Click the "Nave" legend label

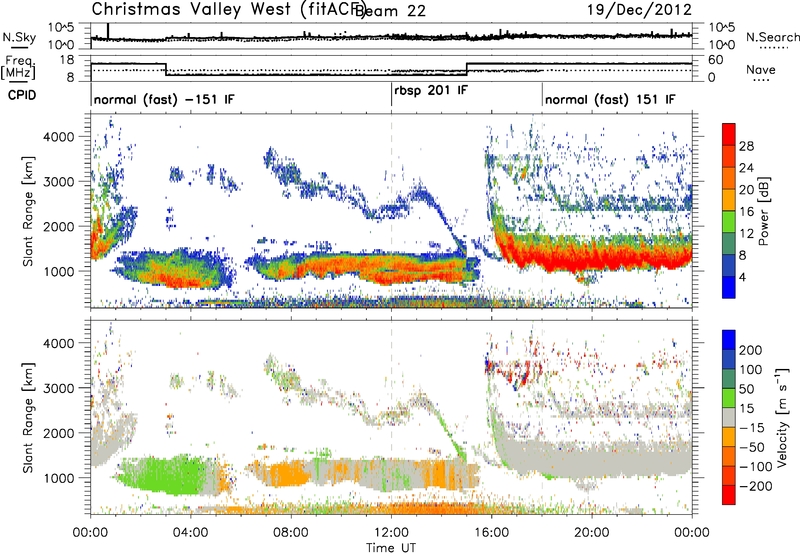click(761, 70)
